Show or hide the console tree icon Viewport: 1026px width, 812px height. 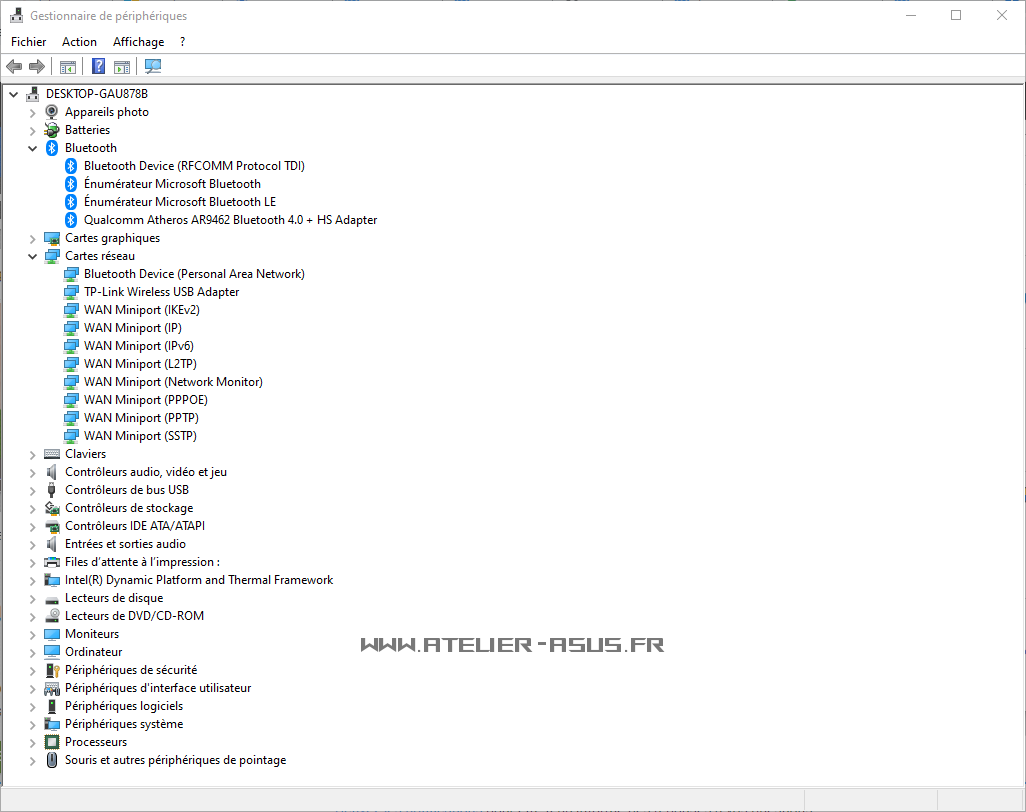67,66
